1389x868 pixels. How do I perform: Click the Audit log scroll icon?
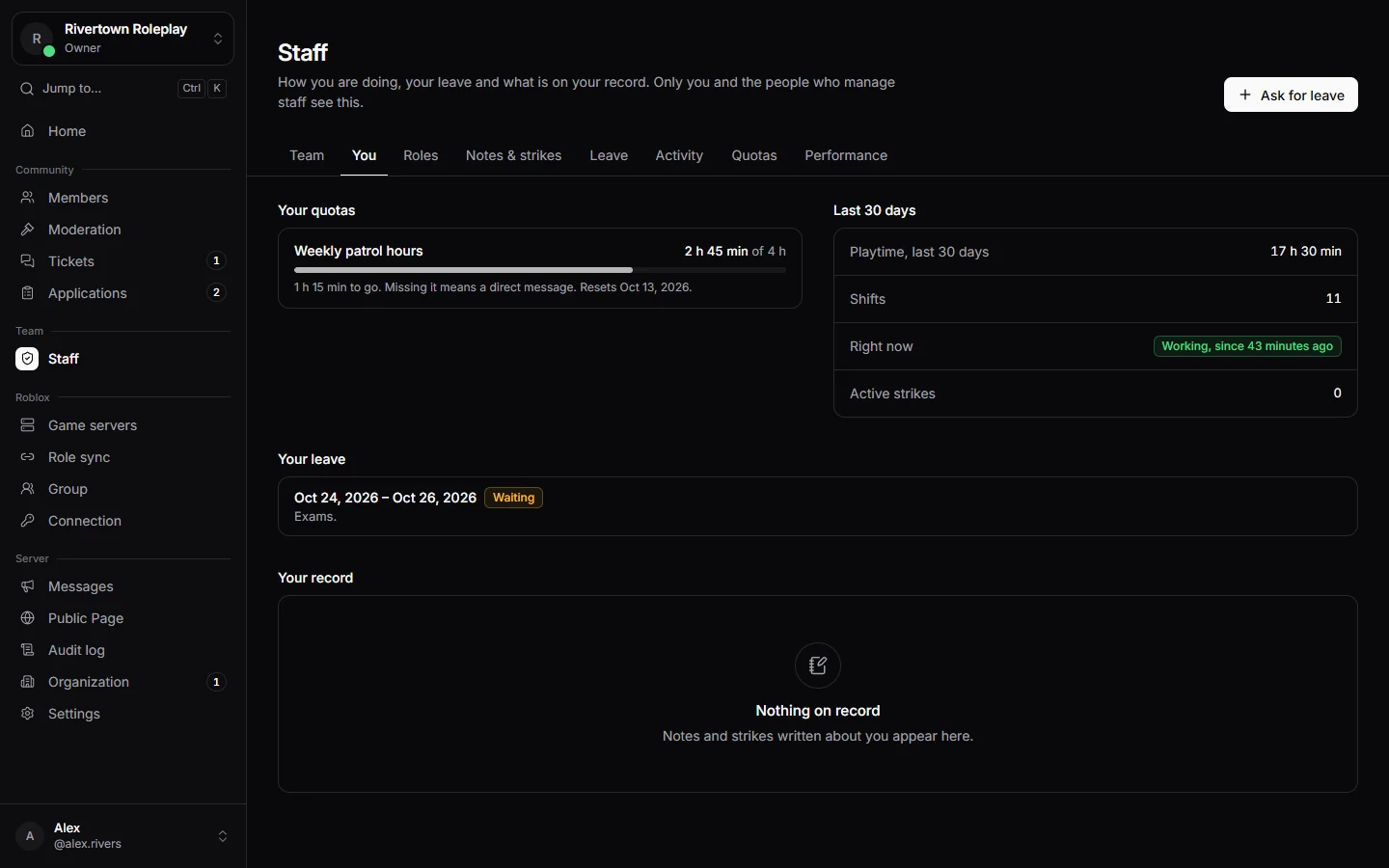(28, 650)
